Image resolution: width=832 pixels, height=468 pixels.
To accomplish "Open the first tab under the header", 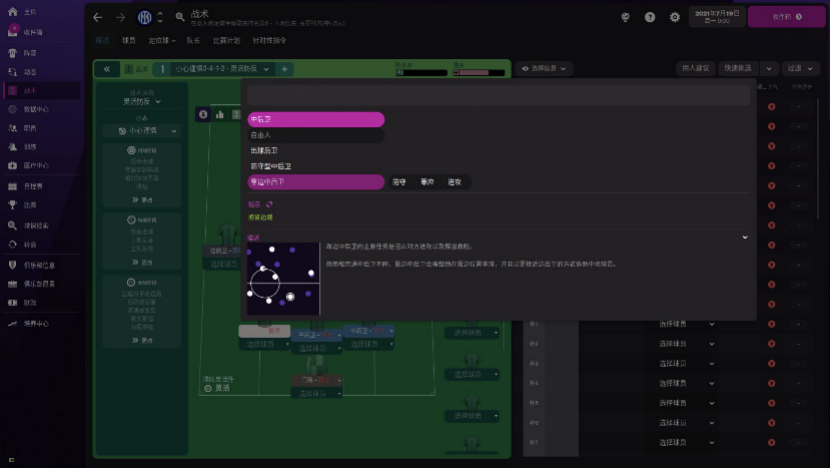I will point(102,40).
